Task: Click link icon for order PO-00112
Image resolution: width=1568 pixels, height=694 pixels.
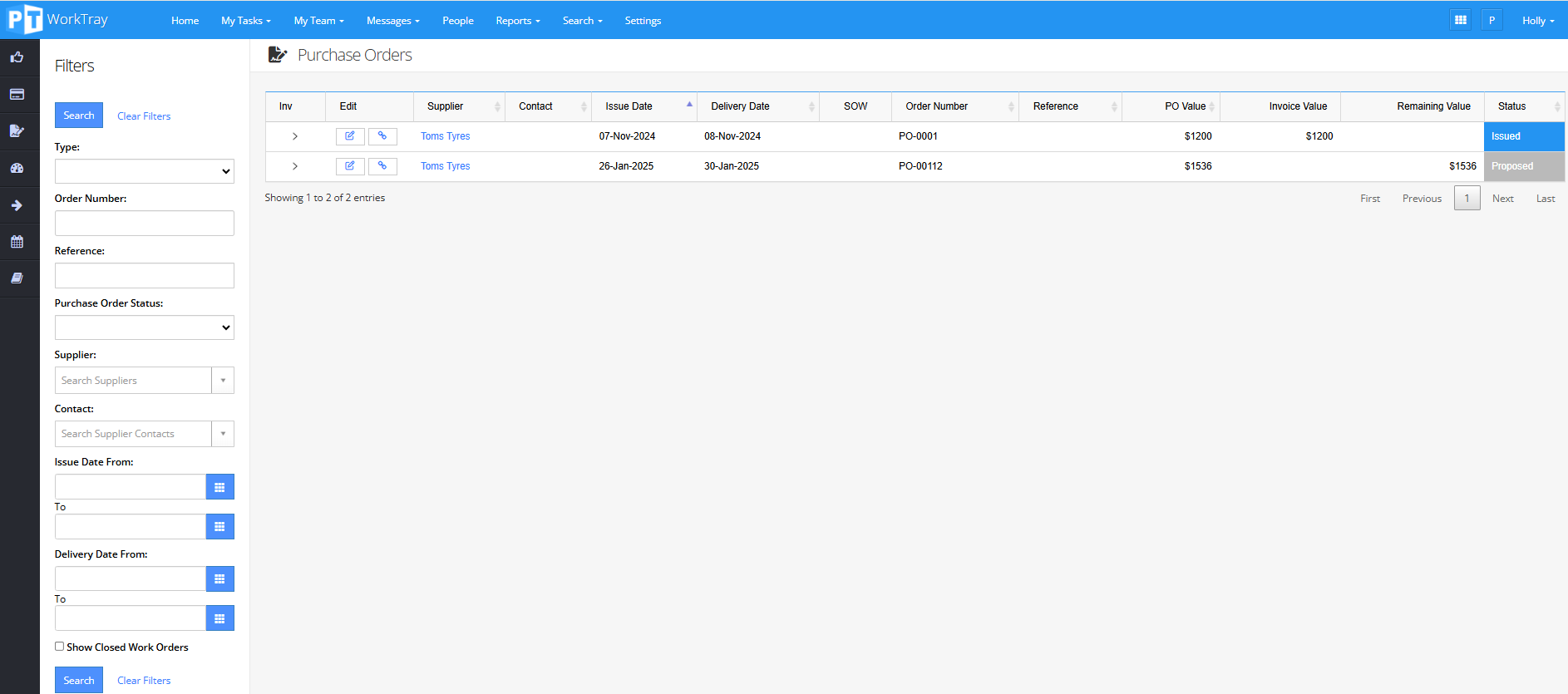Action: pyautogui.click(x=382, y=166)
